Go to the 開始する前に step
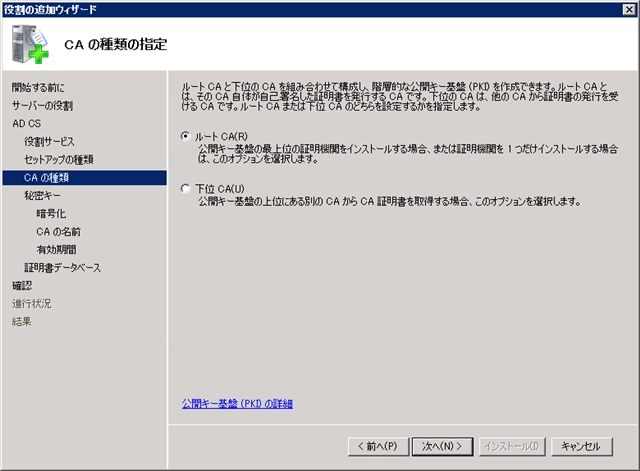The image size is (640, 471). click(38, 87)
